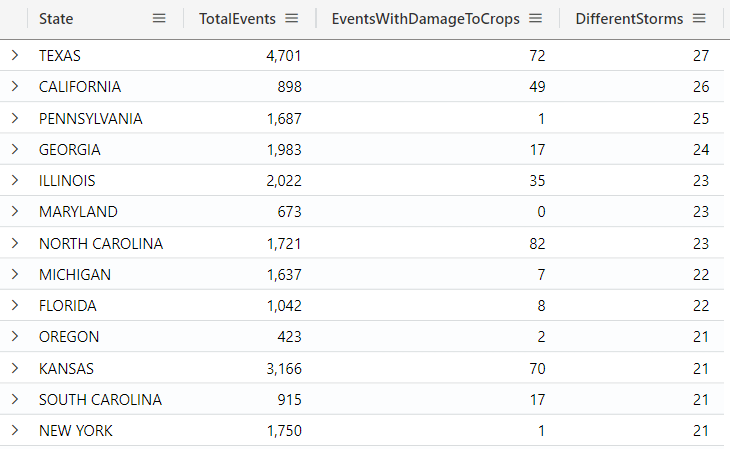Click Texas crop damage value 72

[x=537, y=56]
